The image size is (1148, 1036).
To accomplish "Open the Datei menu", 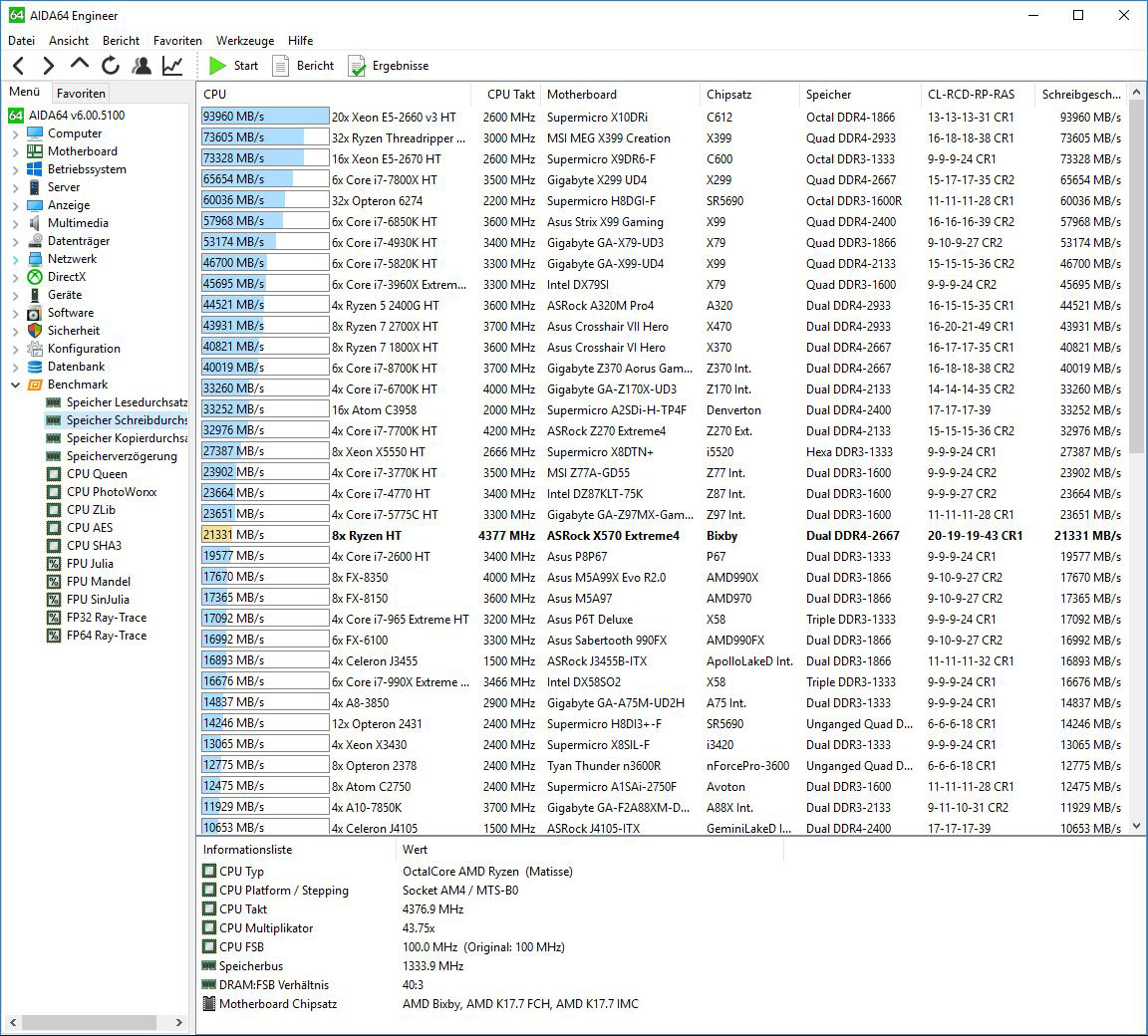I will point(21,41).
